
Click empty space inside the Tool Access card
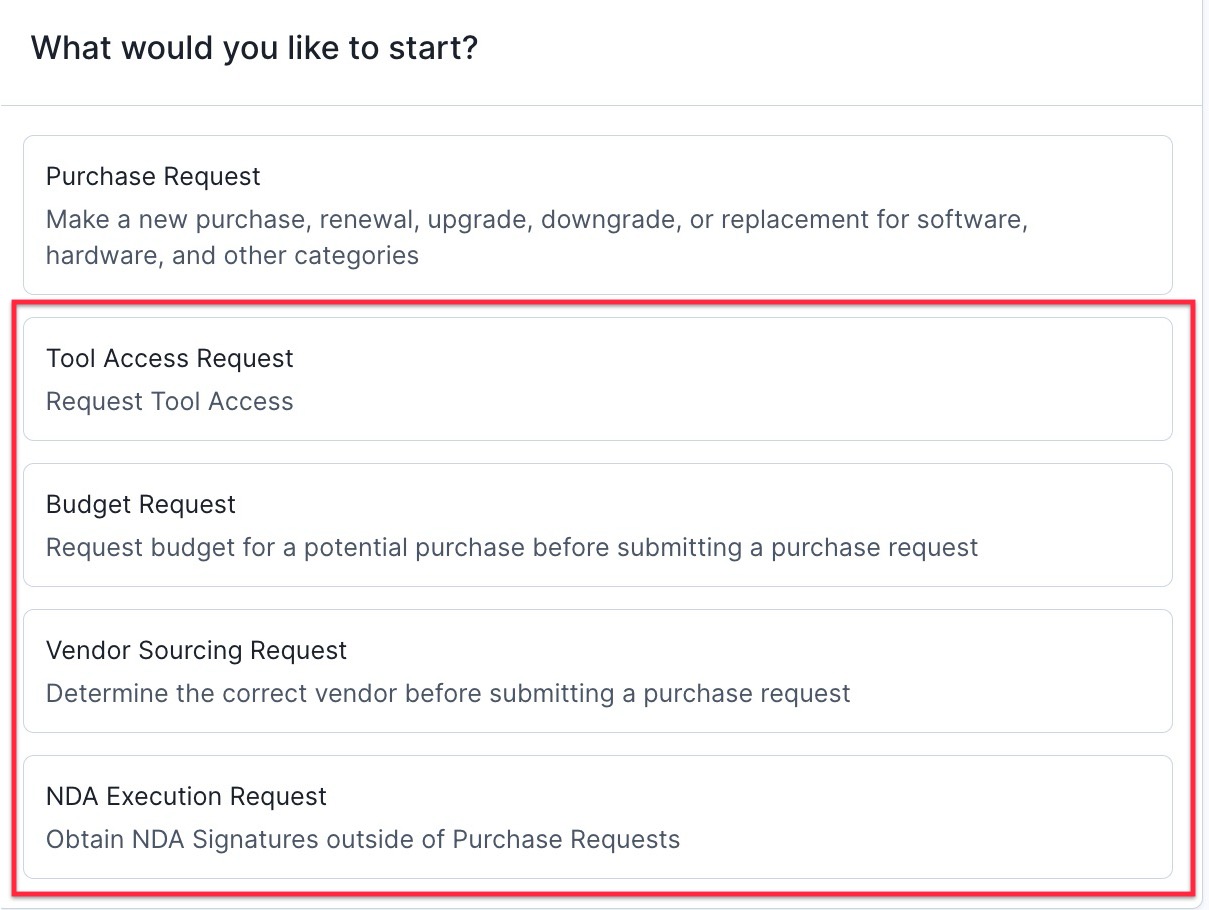(x=750, y=380)
